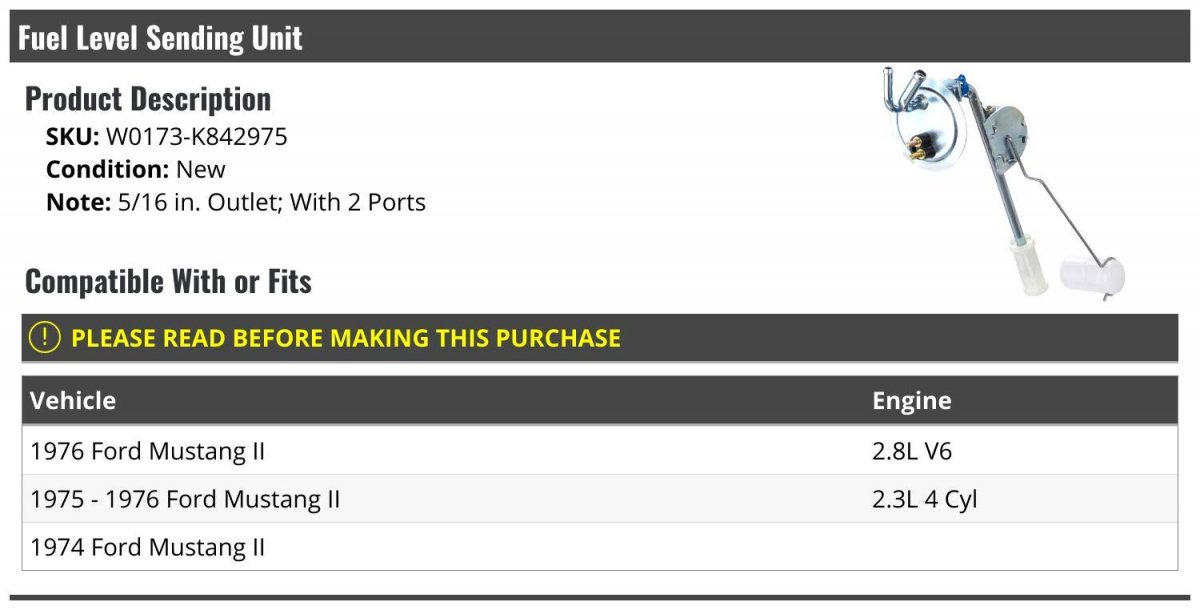Click the 2.8L V6 engine cell

pos(912,451)
